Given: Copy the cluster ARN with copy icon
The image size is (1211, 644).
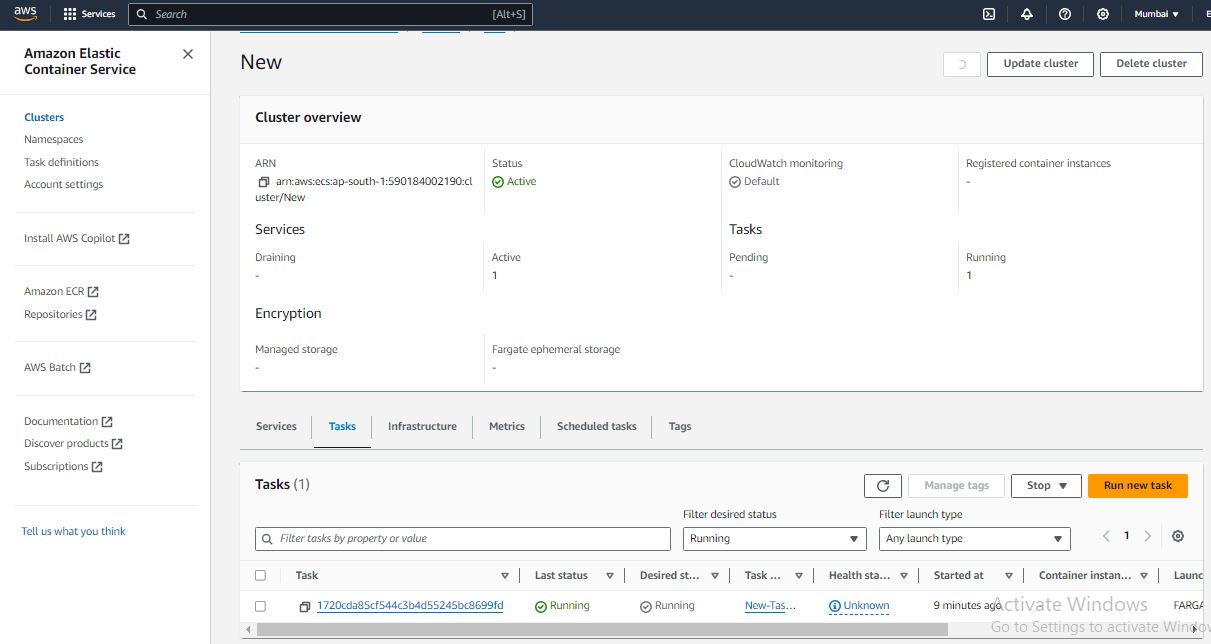Looking at the screenshot, I should point(264,182).
